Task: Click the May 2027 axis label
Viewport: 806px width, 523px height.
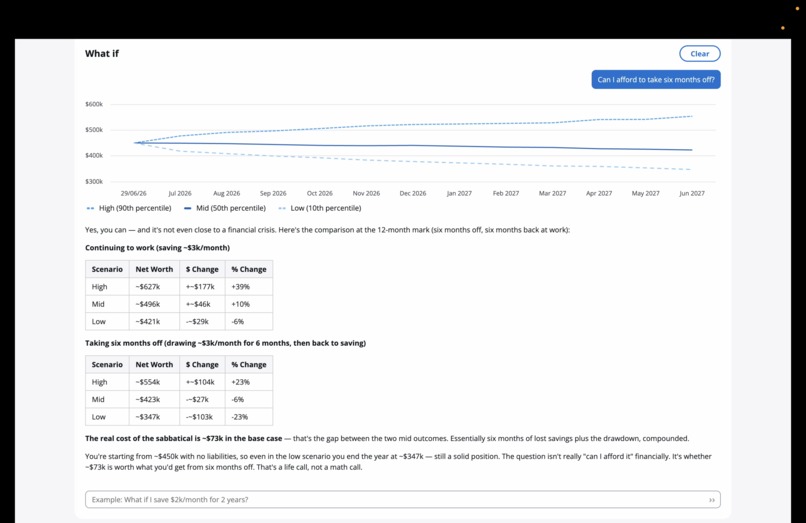Action: 646,193
